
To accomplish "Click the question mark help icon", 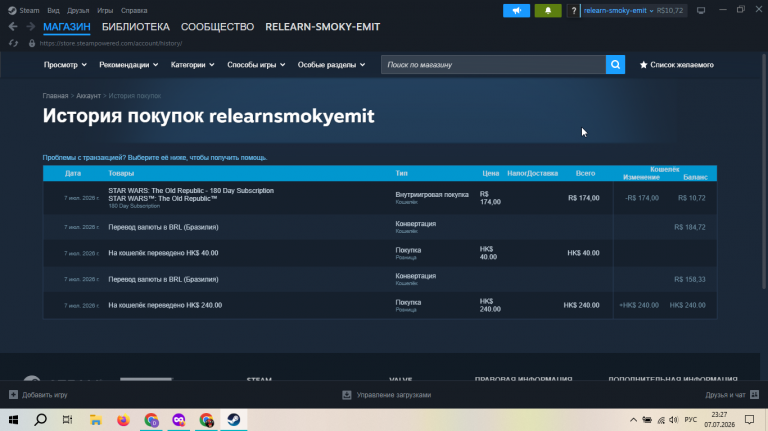I will [x=573, y=10].
